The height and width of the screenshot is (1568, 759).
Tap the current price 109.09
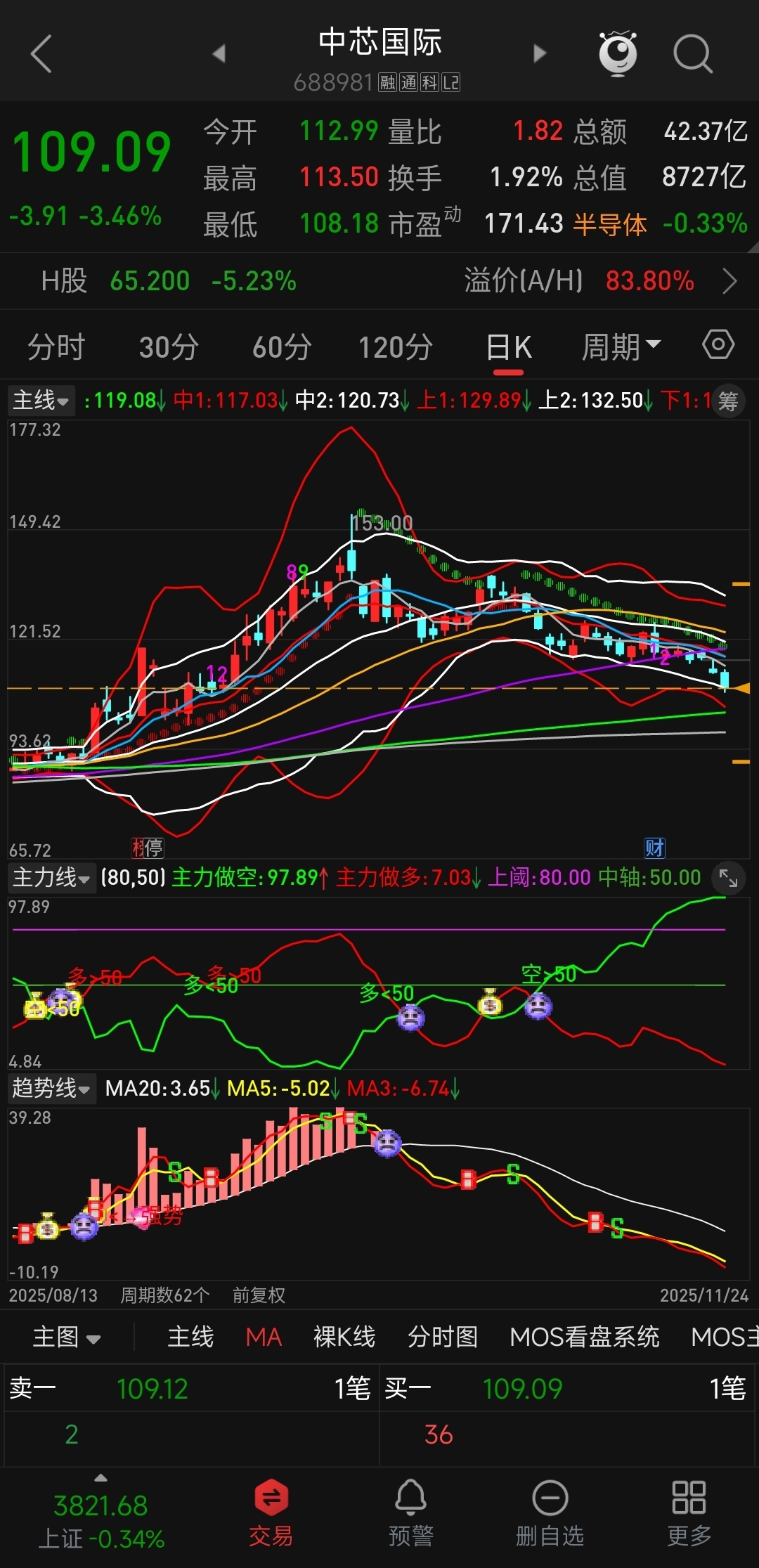91,152
